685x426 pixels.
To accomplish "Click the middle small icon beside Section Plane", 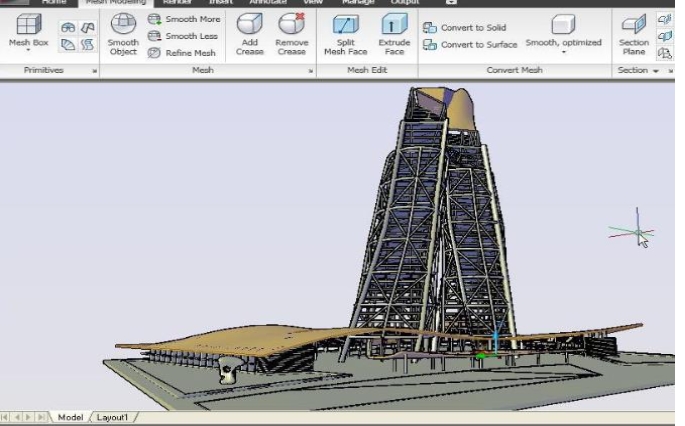I will click(x=664, y=36).
